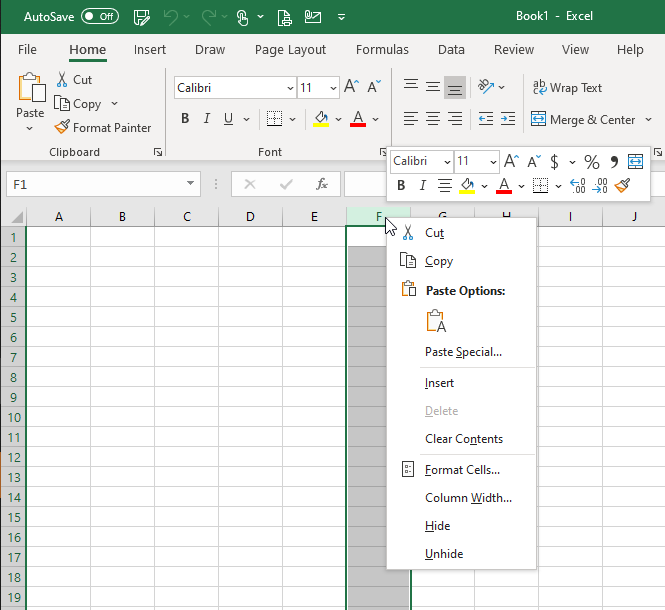Image resolution: width=665 pixels, height=610 pixels.
Task: Toggle Italic in the ribbon Font group
Action: 207,119
